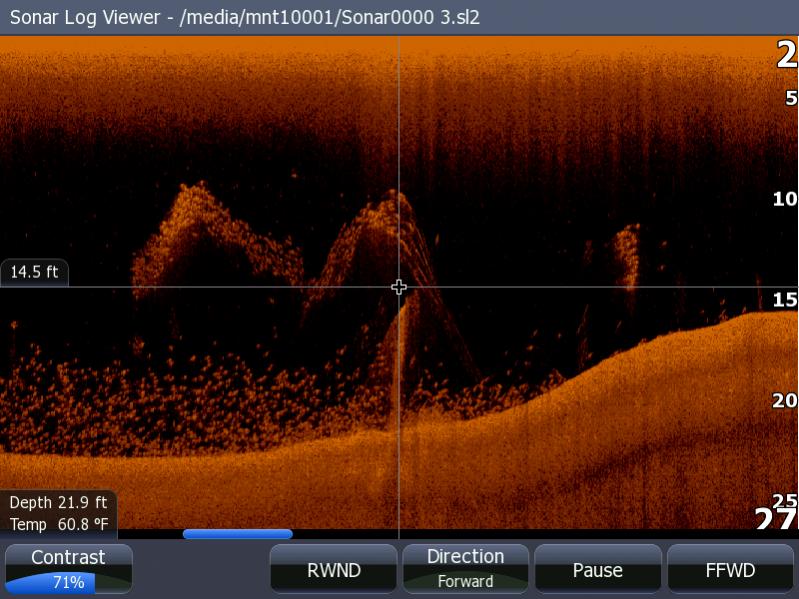Select the 14.5 ft cursor depth label
799x599 pixels.
click(34, 271)
